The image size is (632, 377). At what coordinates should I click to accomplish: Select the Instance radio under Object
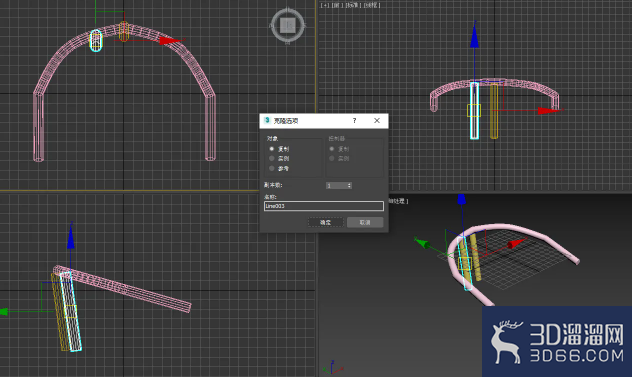[x=272, y=158]
